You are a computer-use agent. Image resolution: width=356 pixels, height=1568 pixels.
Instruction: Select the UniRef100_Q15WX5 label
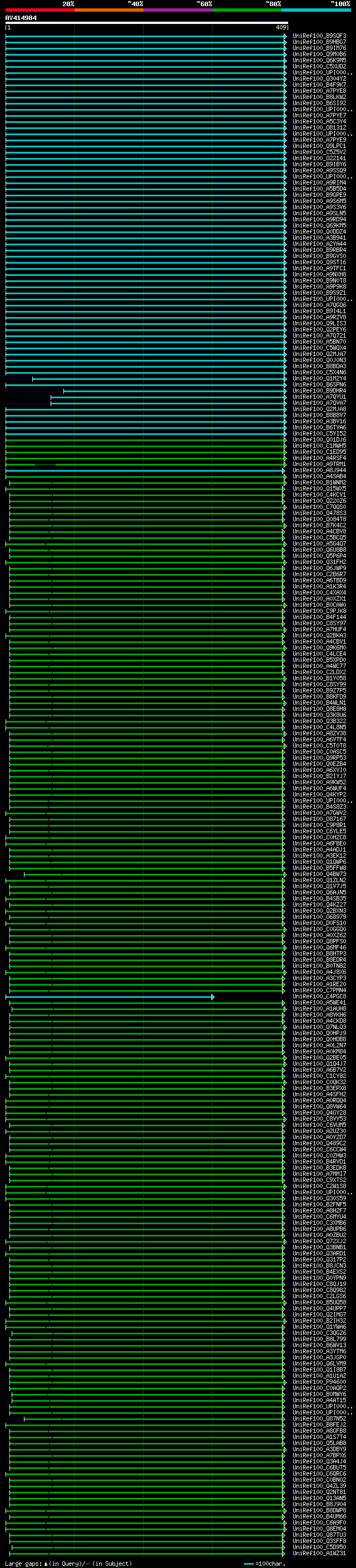(319, 489)
